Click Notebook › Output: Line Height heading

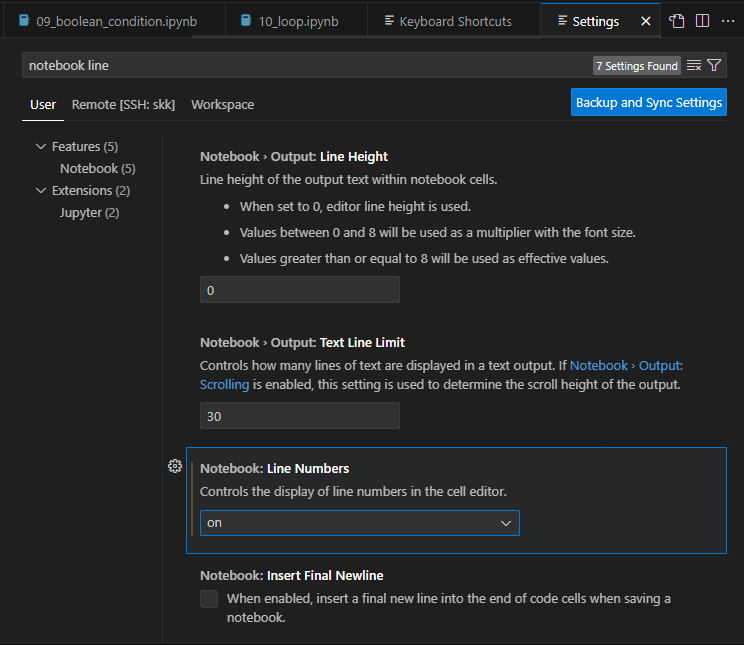294,157
